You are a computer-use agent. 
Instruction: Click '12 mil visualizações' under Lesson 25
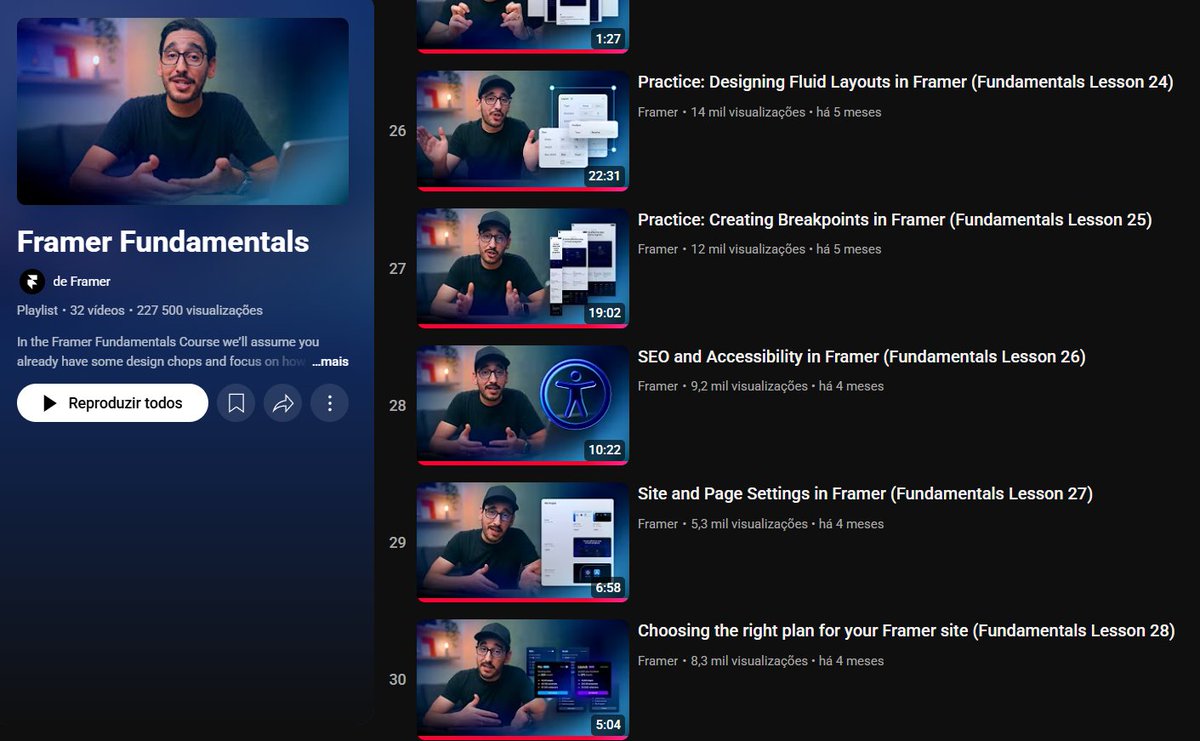coord(748,249)
